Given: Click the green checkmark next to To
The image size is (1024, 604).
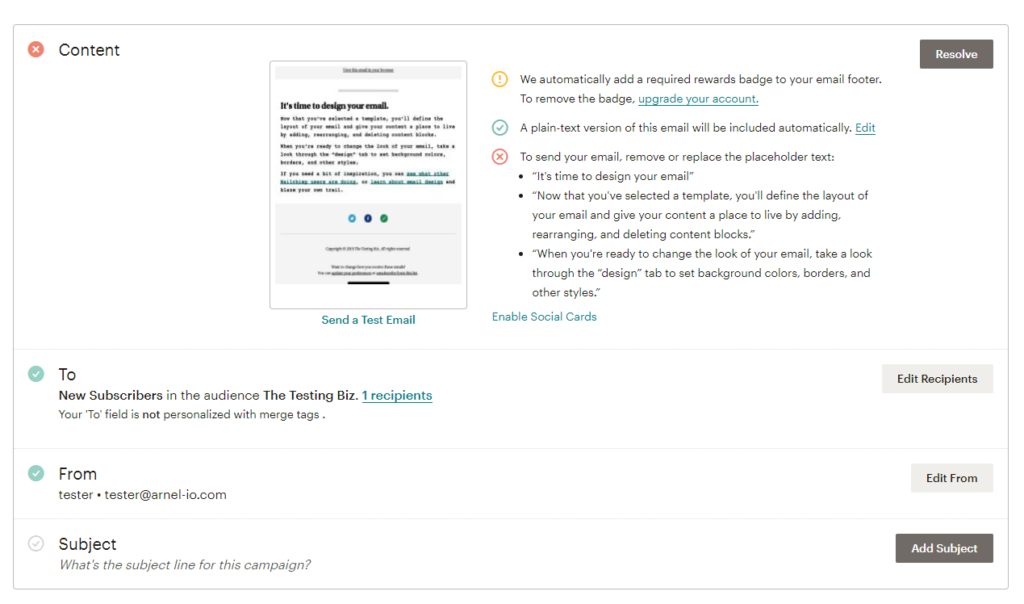Looking at the screenshot, I should click(36, 374).
